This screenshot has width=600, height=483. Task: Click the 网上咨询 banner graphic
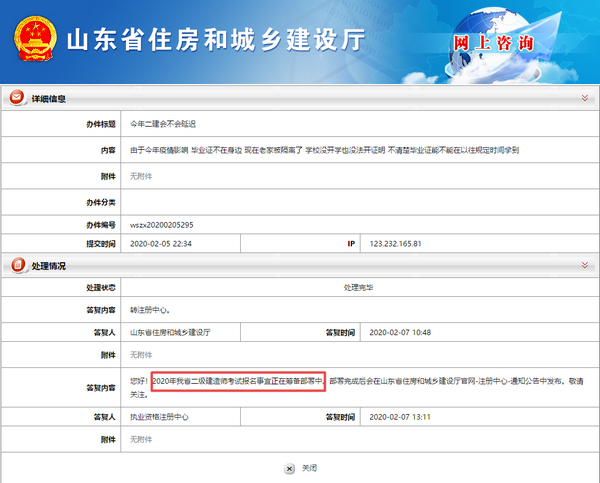click(x=493, y=43)
